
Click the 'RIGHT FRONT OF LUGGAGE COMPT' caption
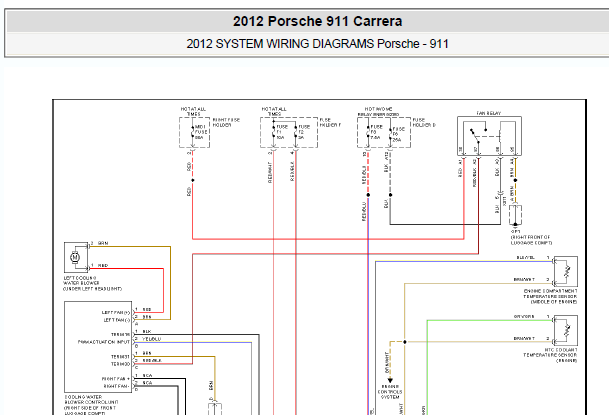[531, 240]
